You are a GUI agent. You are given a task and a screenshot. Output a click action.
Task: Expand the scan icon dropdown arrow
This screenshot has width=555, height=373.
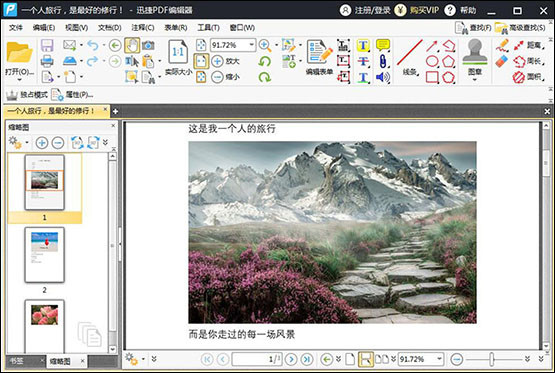(81, 61)
